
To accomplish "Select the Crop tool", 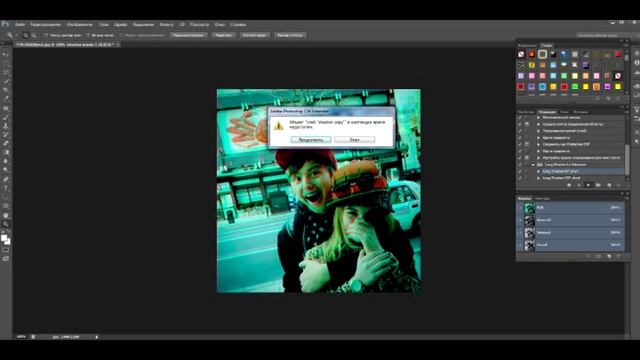I will pos(6,90).
